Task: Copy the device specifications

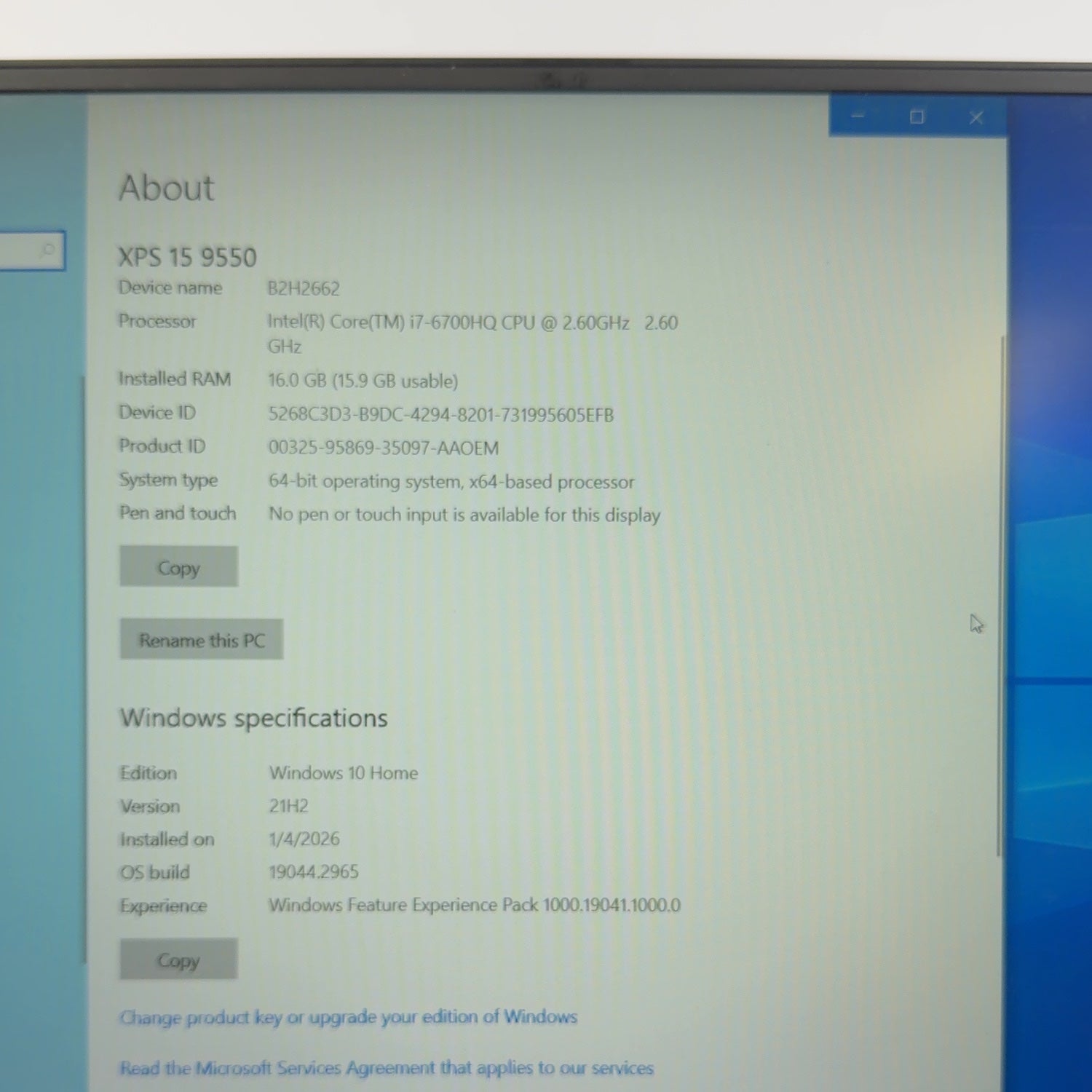Action: coord(179,567)
